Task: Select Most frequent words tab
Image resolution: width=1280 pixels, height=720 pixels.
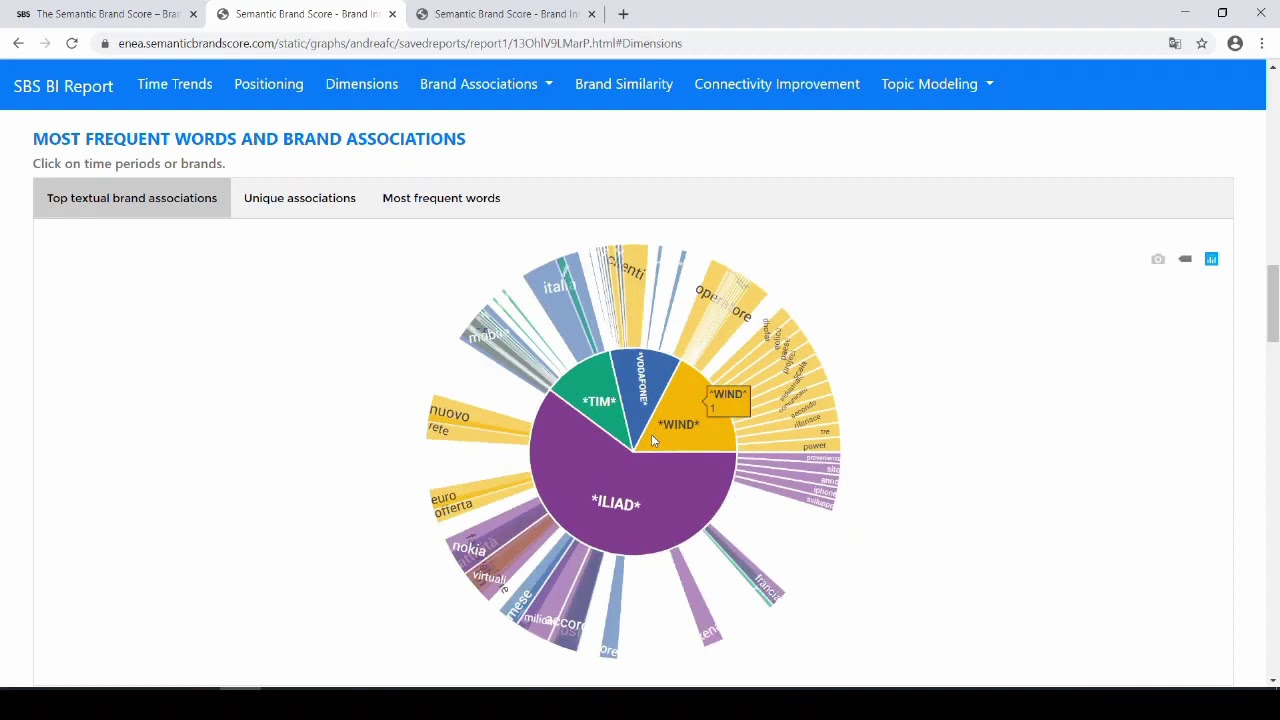Action: 441,198
